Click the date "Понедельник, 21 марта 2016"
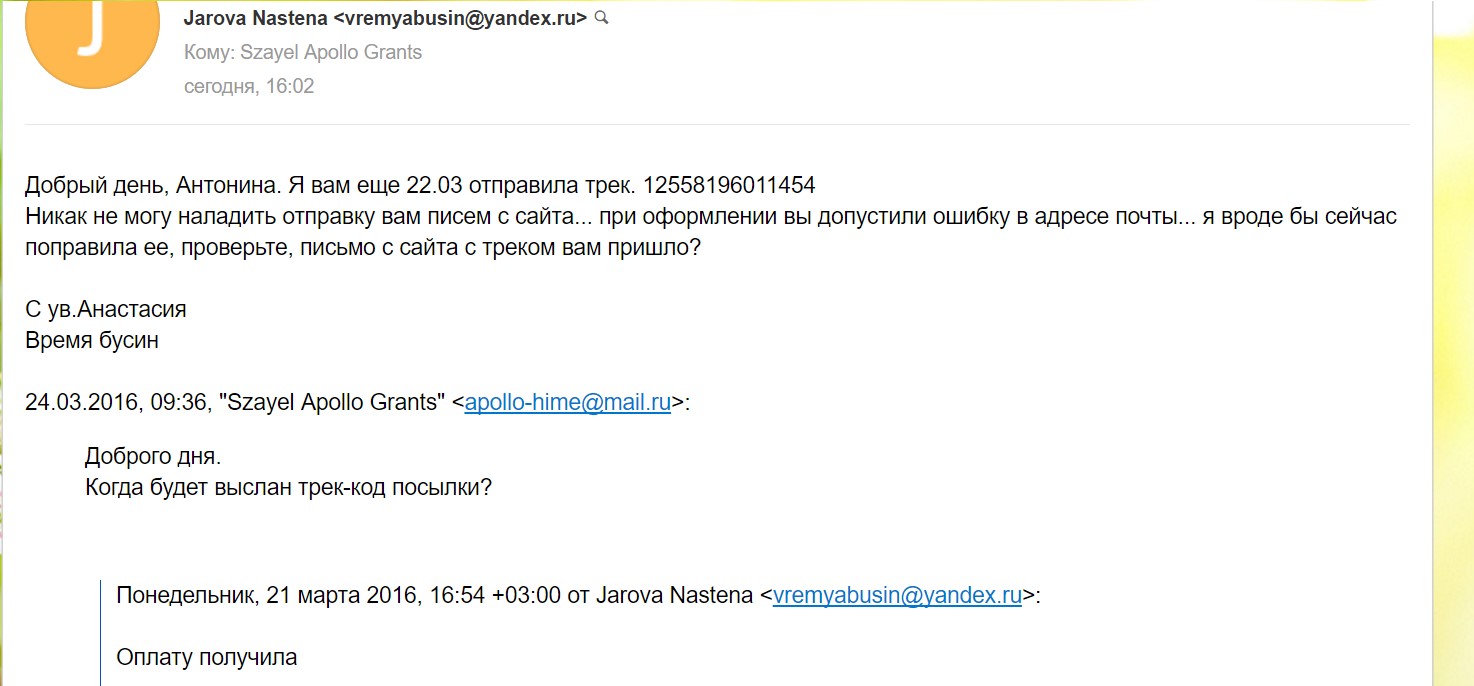 (x=267, y=596)
